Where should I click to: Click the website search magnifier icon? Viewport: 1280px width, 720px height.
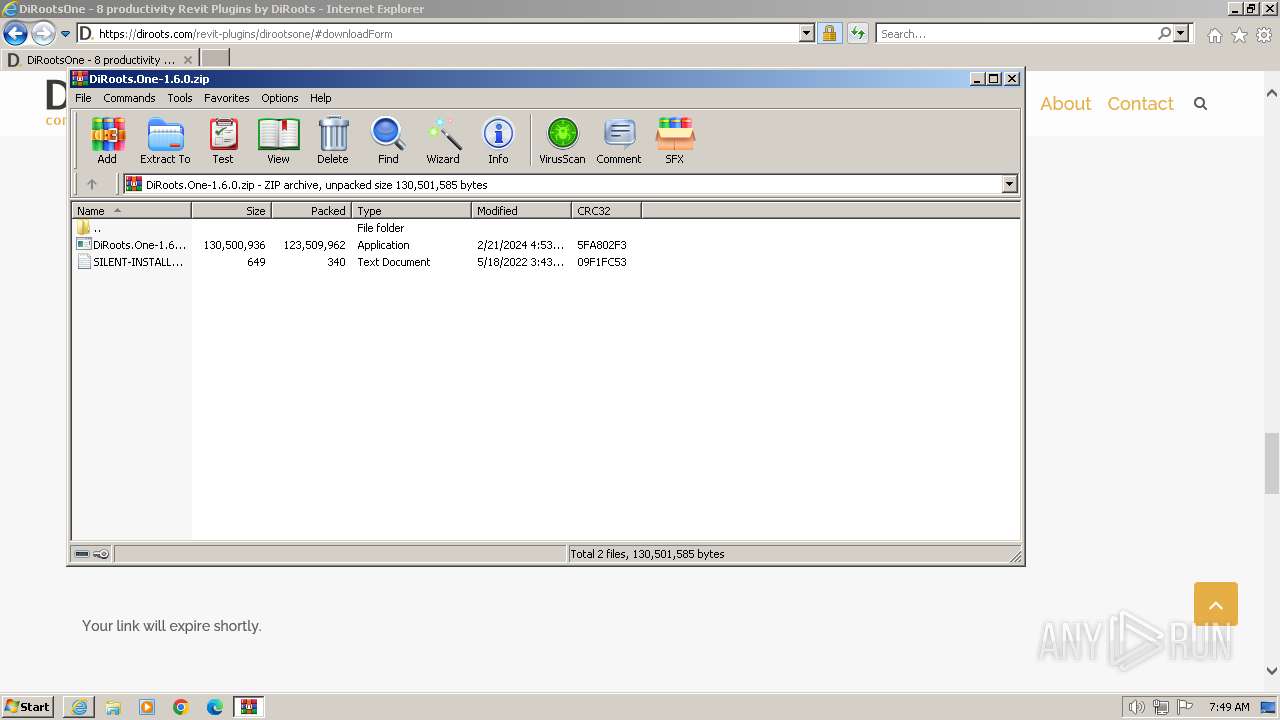[x=1201, y=103]
